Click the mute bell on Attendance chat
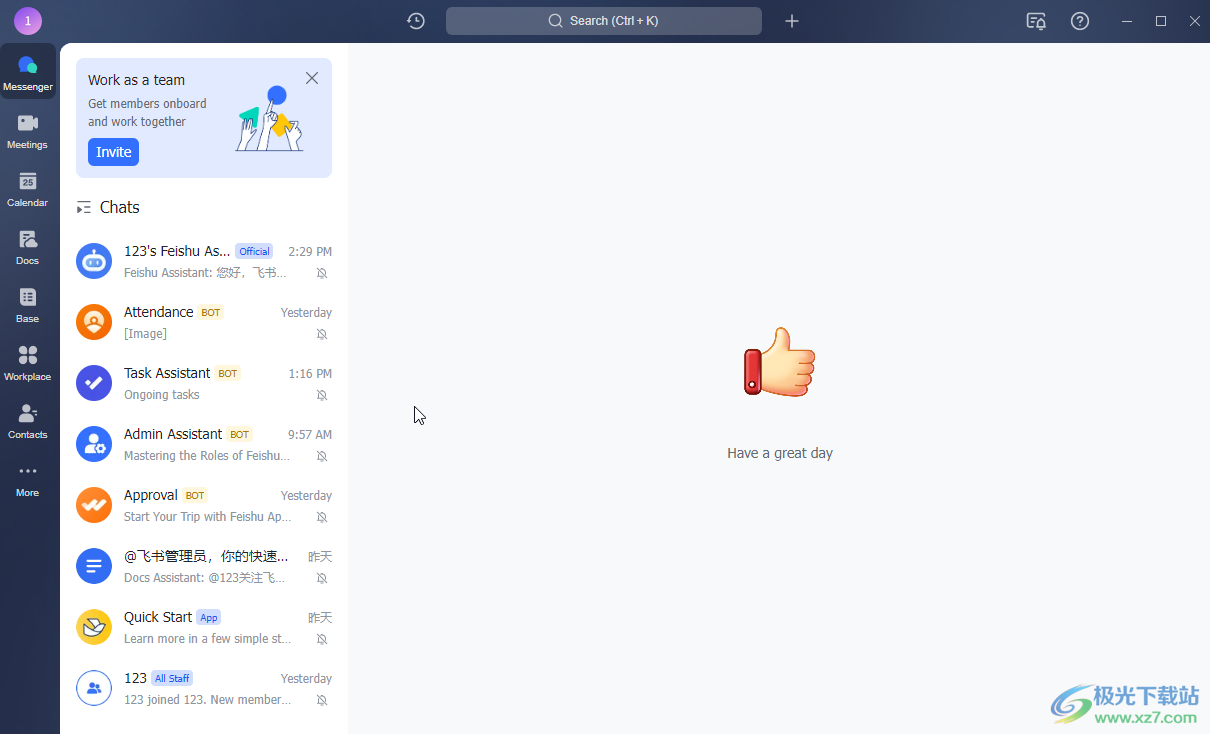The height and width of the screenshot is (734, 1210). coord(322,334)
